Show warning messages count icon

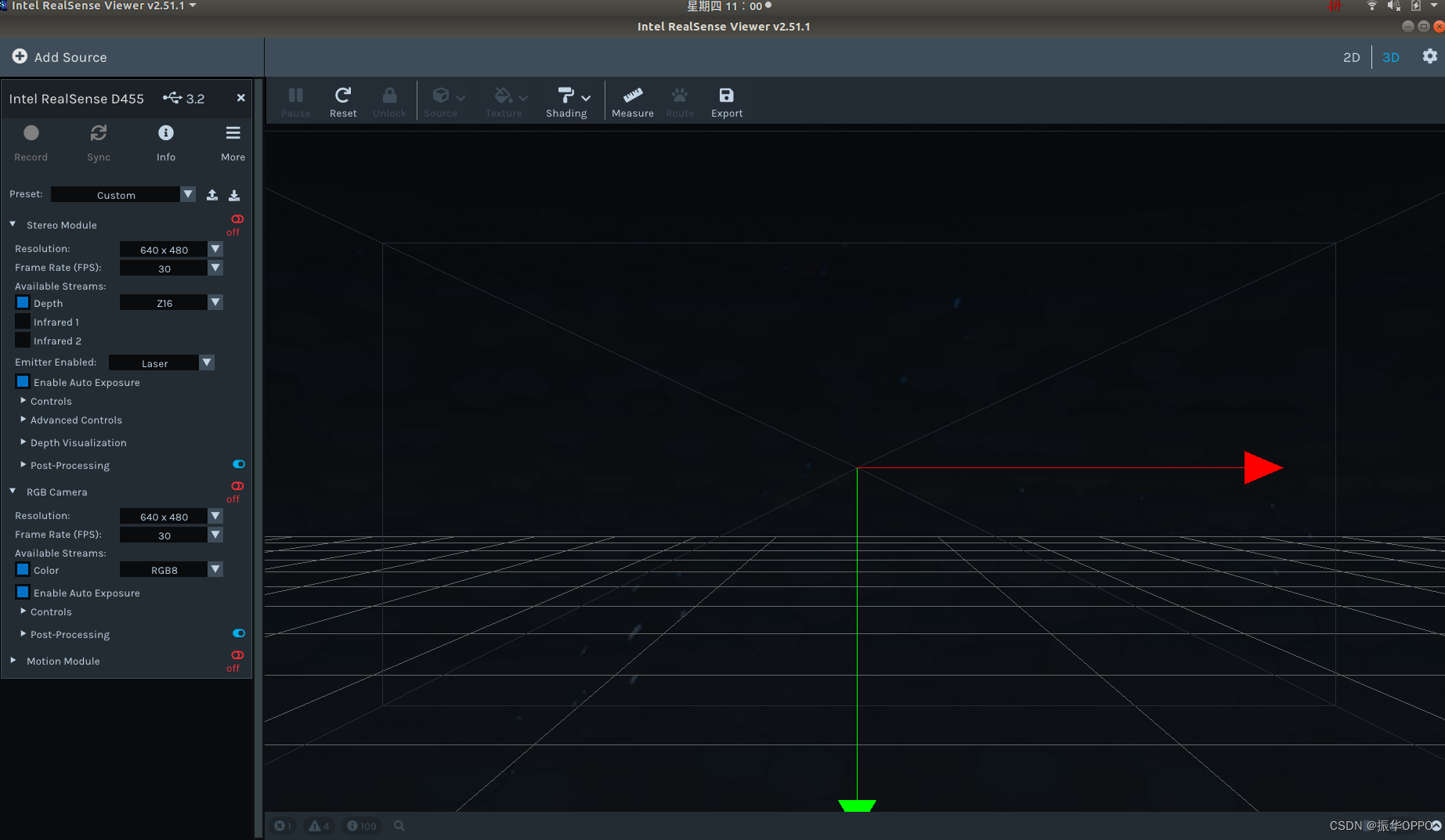tap(319, 826)
